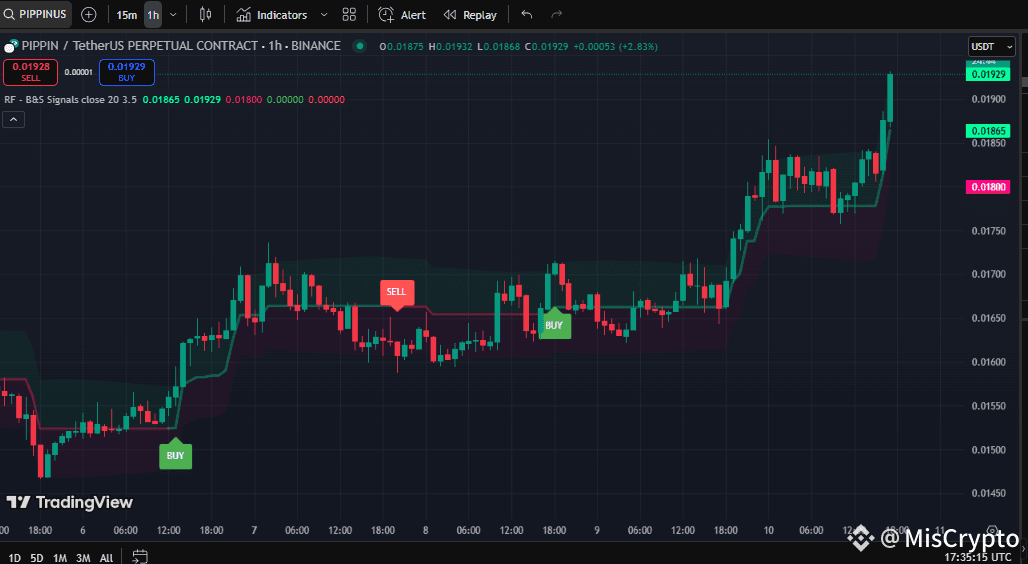Click the red SELL signal label
The height and width of the screenshot is (564, 1028).
(x=396, y=293)
